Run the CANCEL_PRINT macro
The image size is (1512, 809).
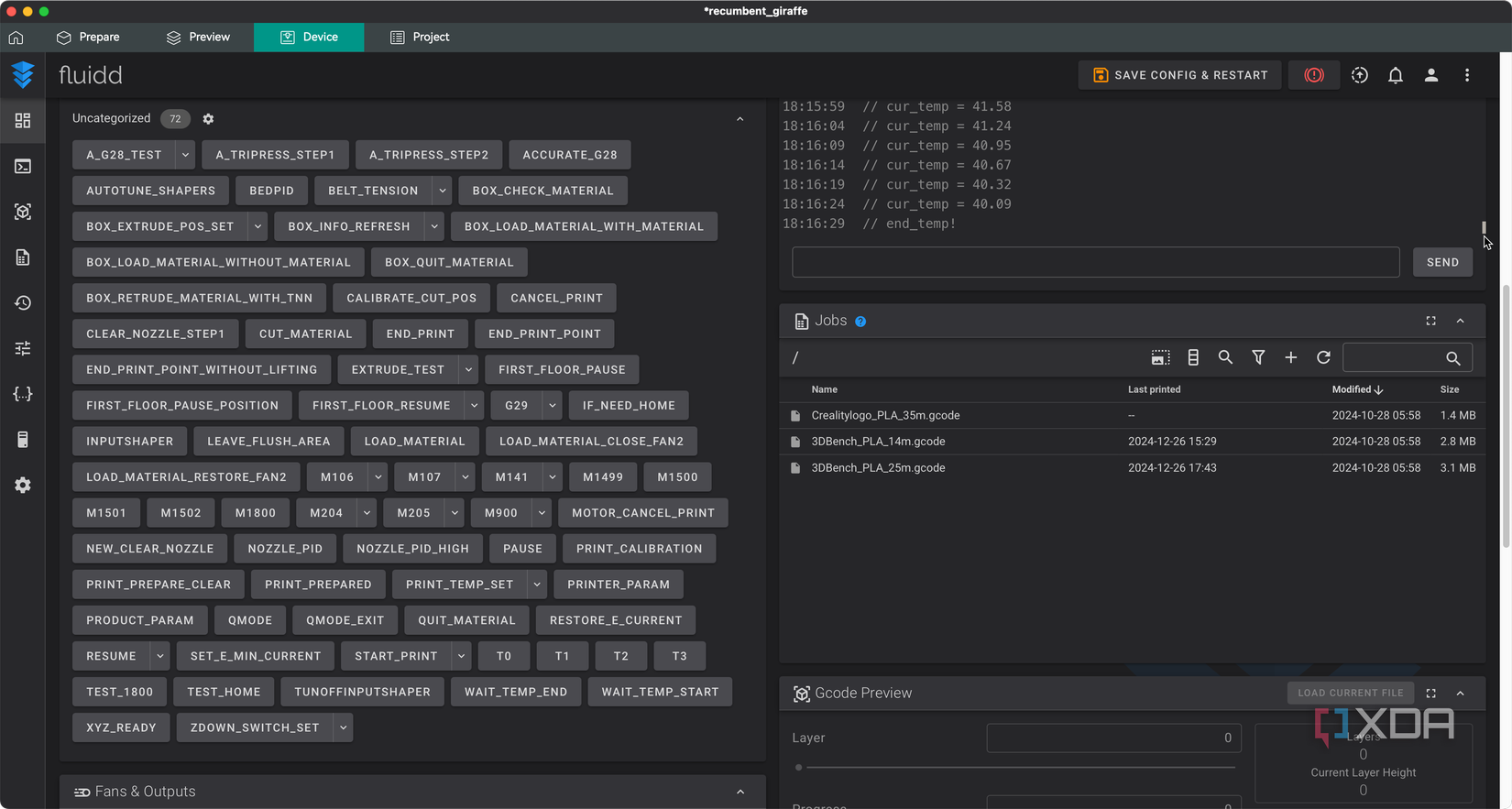(x=556, y=298)
